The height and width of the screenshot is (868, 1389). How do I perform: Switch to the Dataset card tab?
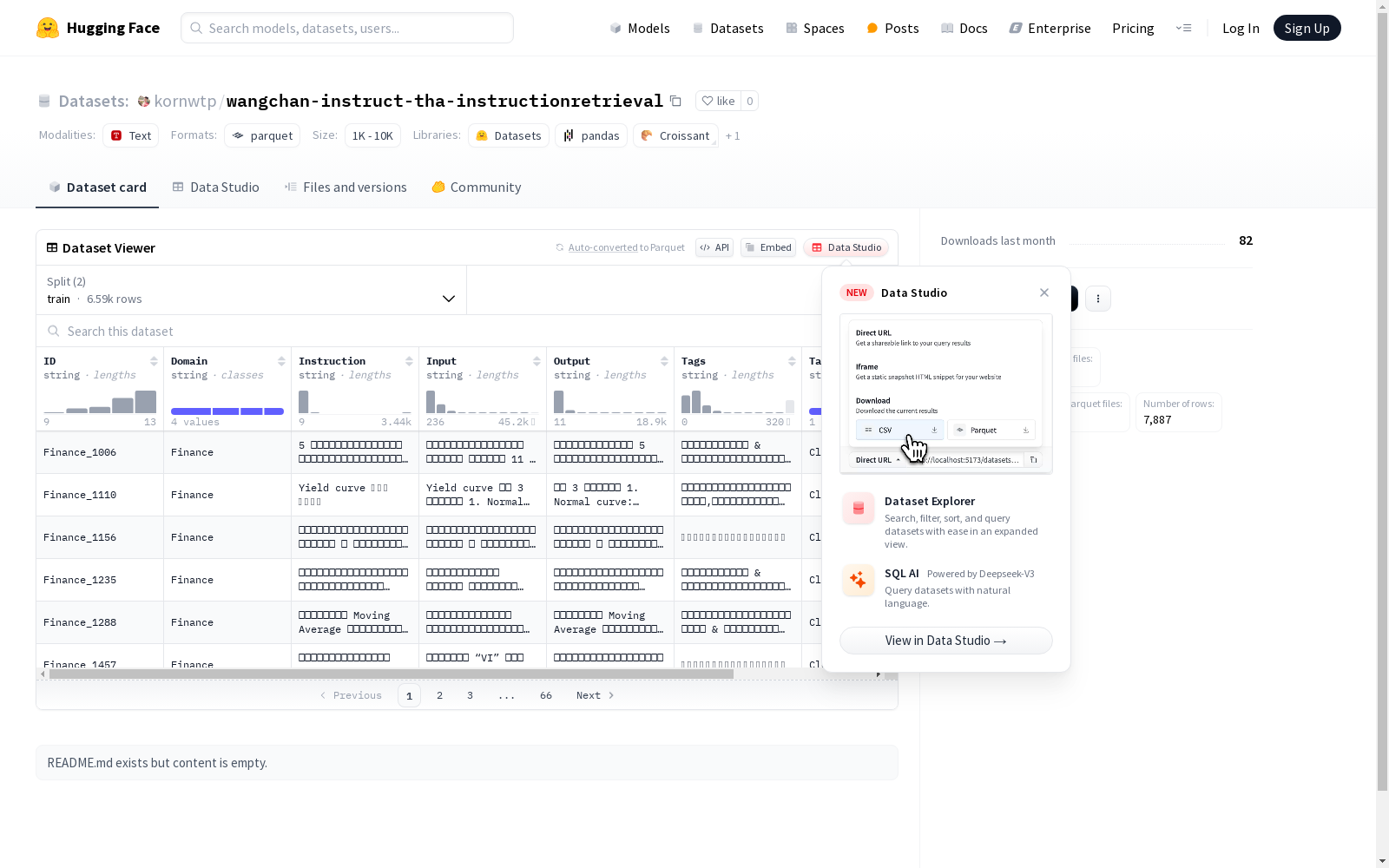tap(97, 187)
